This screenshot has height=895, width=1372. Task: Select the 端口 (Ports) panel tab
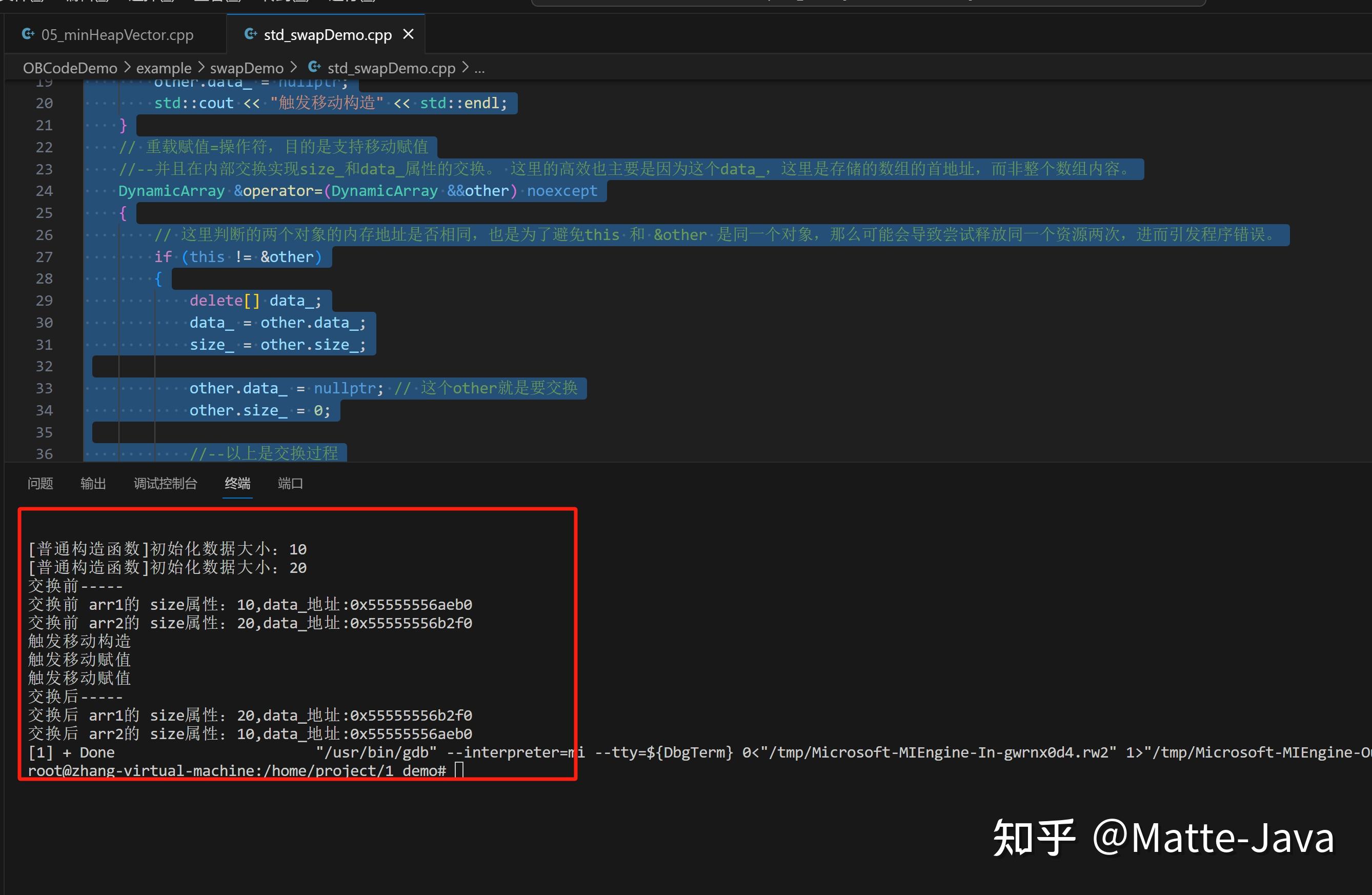[290, 484]
